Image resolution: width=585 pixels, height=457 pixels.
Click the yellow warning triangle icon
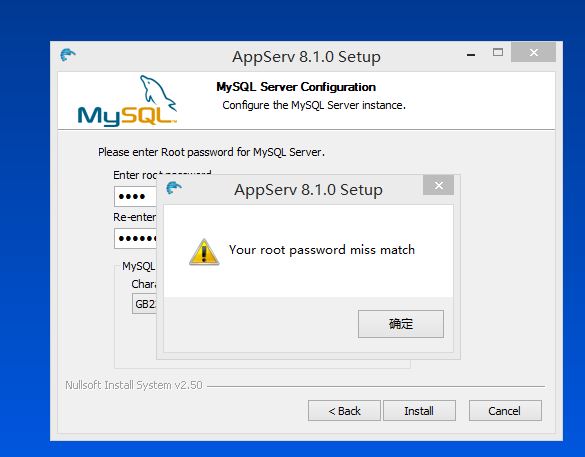[204, 252]
